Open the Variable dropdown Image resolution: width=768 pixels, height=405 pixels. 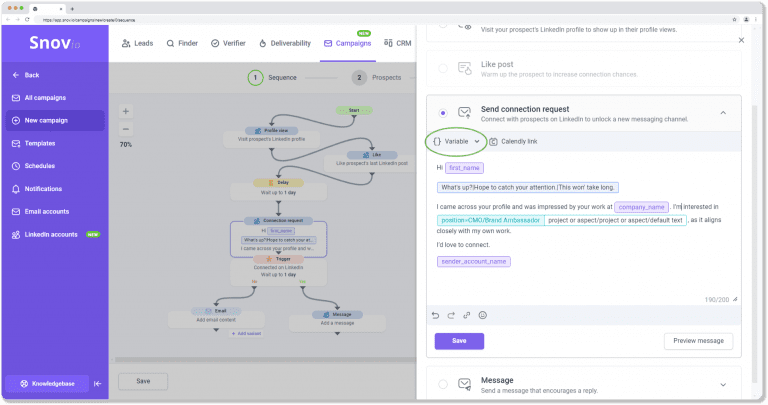(456, 141)
